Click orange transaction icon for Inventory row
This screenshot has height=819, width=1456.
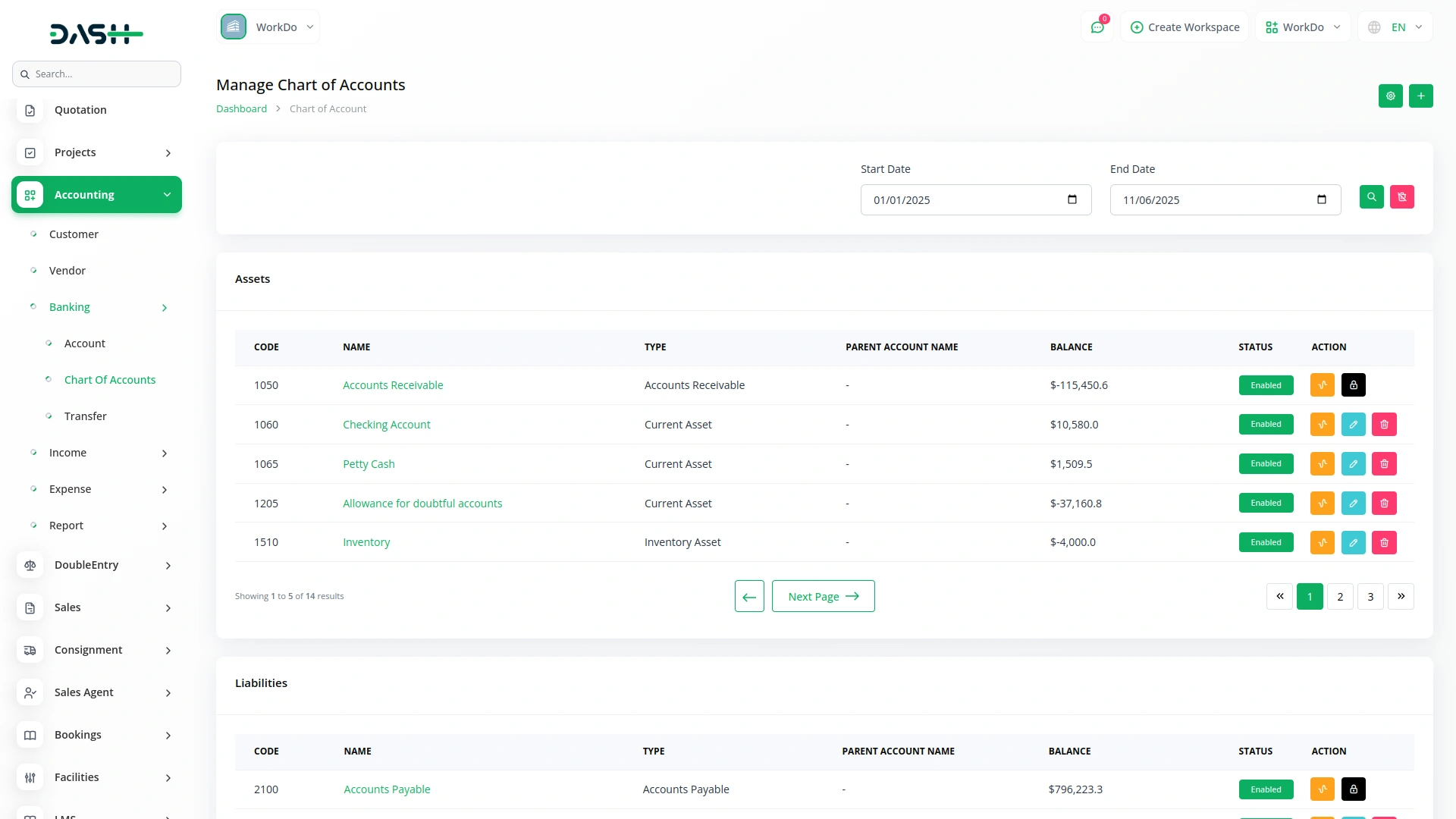click(1322, 543)
